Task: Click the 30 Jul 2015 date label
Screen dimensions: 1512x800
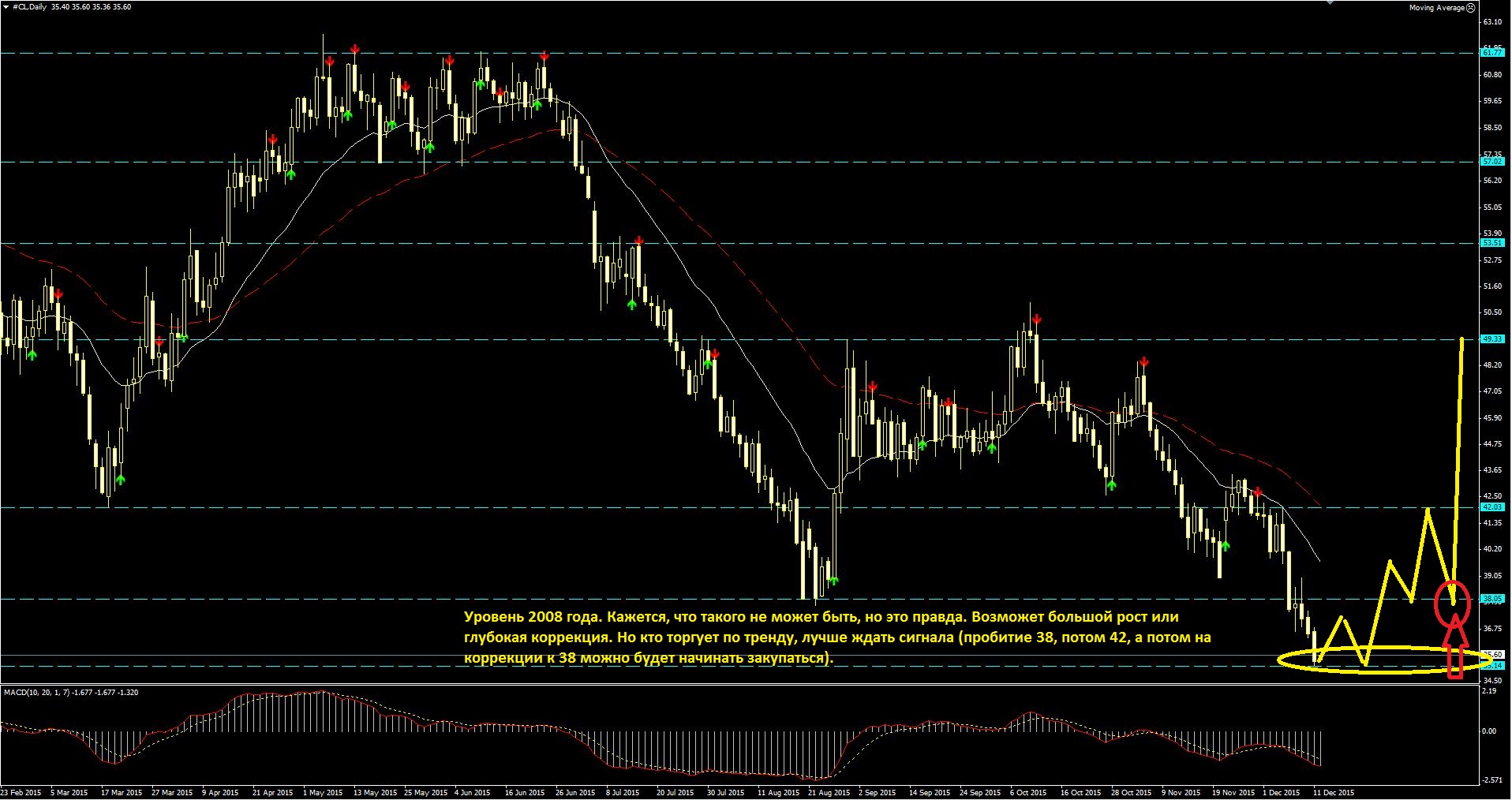Action: click(725, 793)
